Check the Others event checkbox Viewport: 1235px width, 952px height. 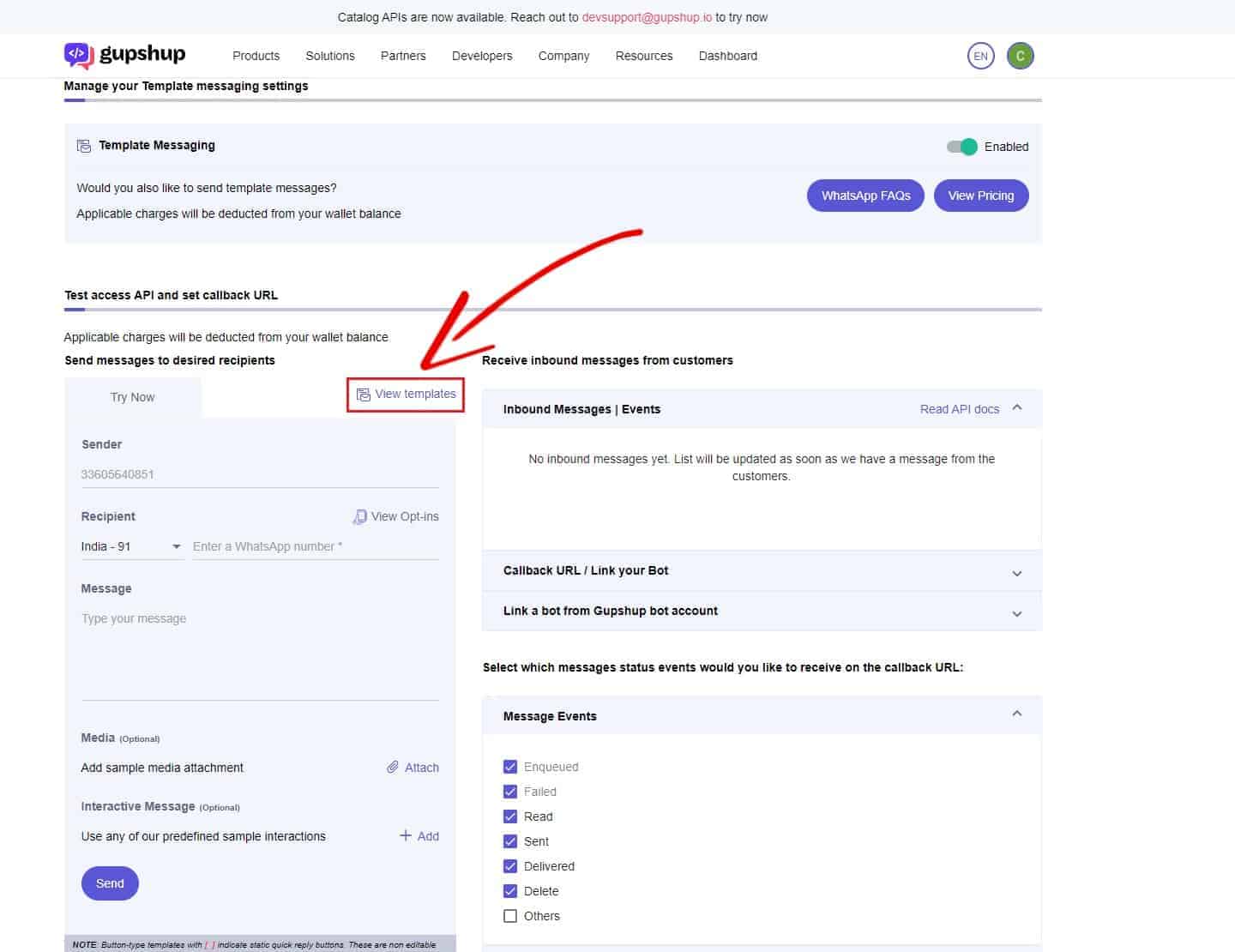point(510,916)
